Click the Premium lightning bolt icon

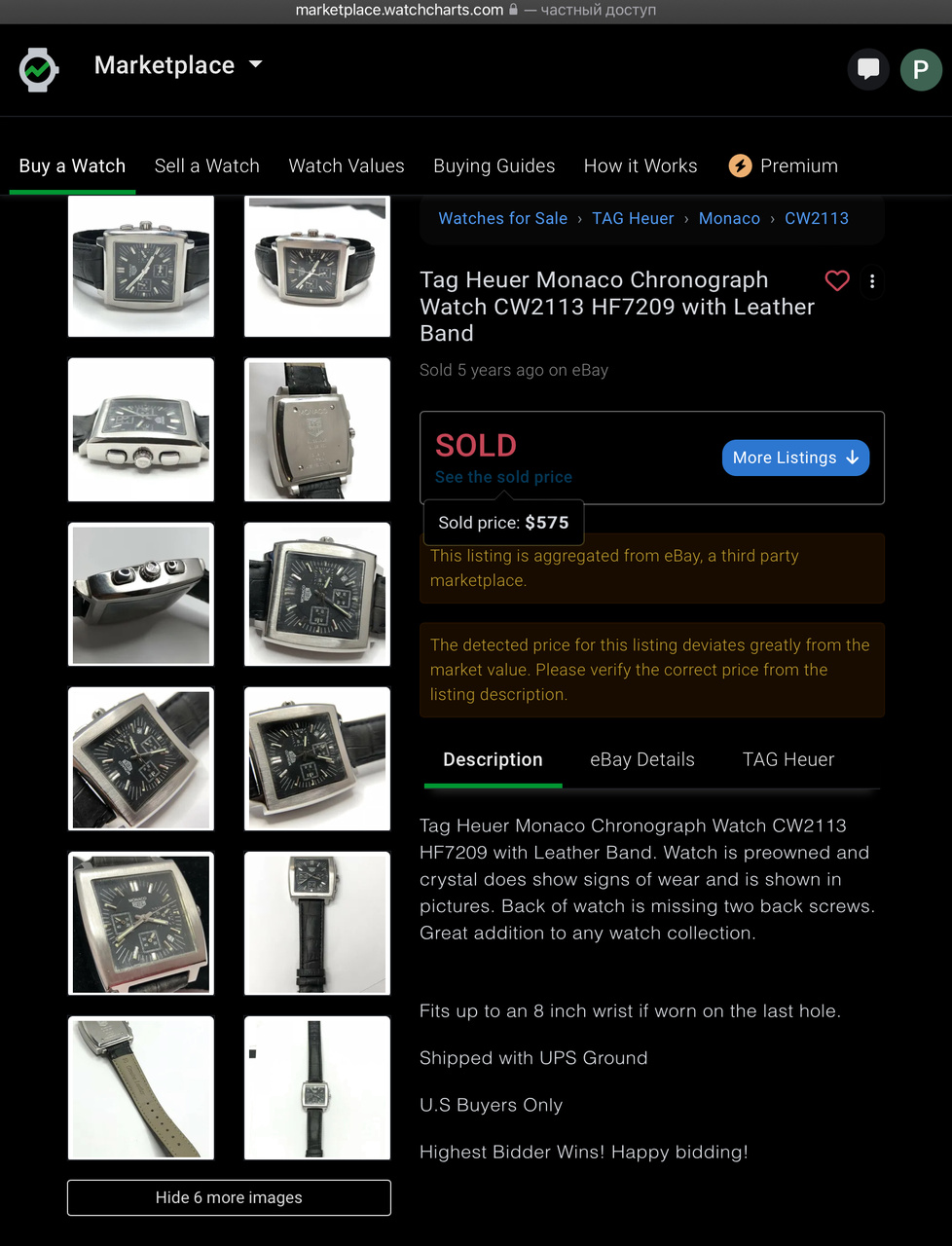(x=741, y=165)
